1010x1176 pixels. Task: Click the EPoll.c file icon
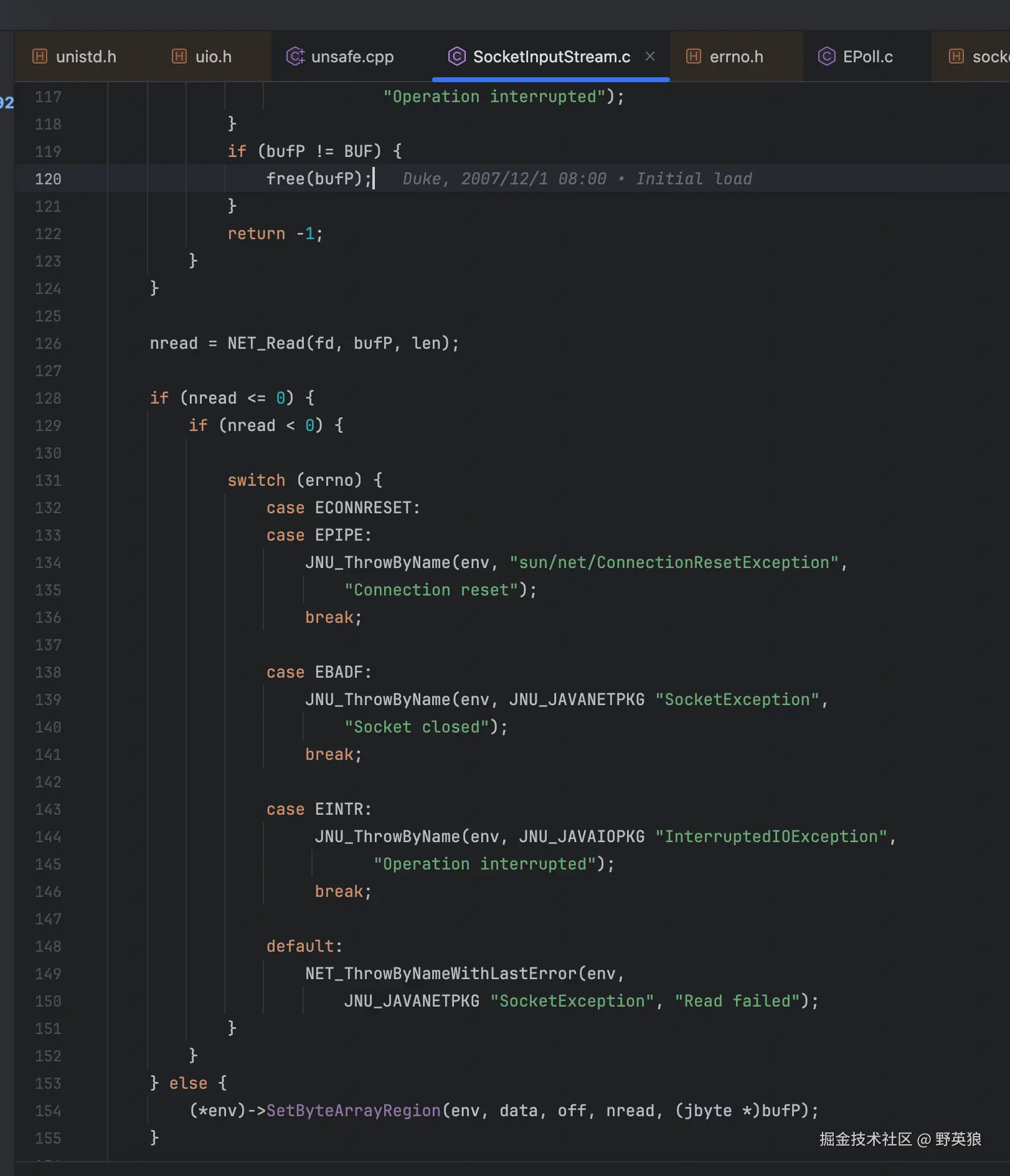[x=826, y=57]
